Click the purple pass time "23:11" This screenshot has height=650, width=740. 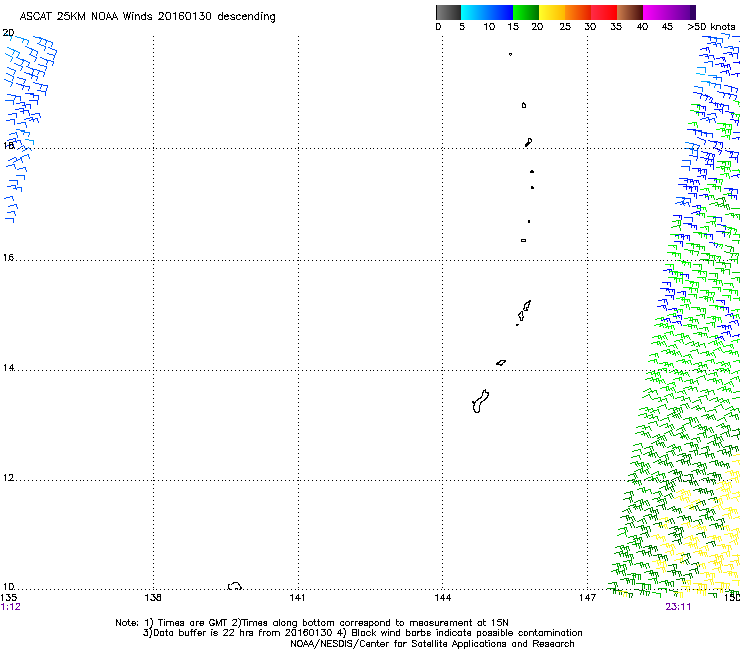678,607
